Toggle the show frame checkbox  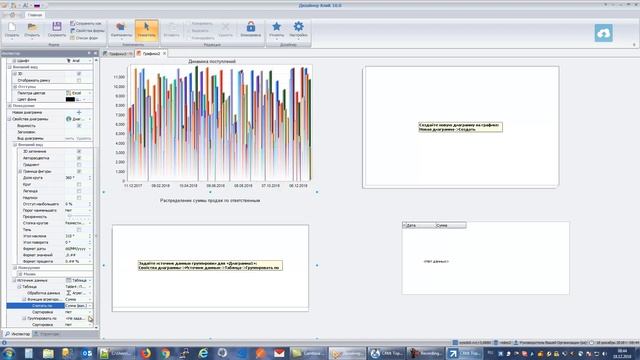click(79, 80)
